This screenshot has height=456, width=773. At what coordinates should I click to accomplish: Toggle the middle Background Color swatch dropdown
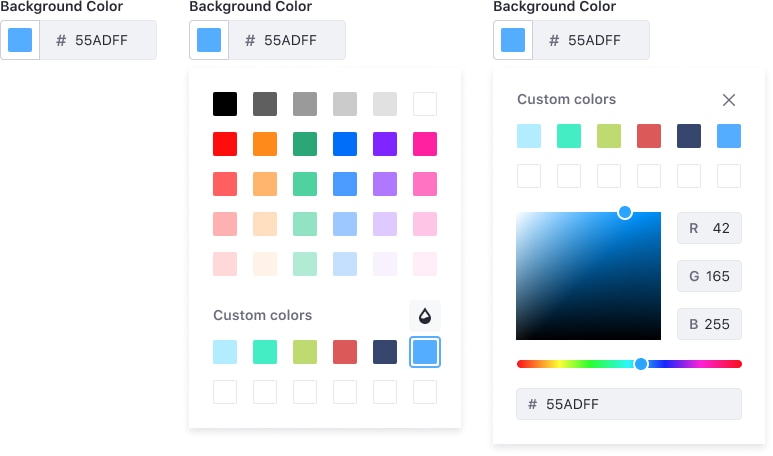coord(209,41)
